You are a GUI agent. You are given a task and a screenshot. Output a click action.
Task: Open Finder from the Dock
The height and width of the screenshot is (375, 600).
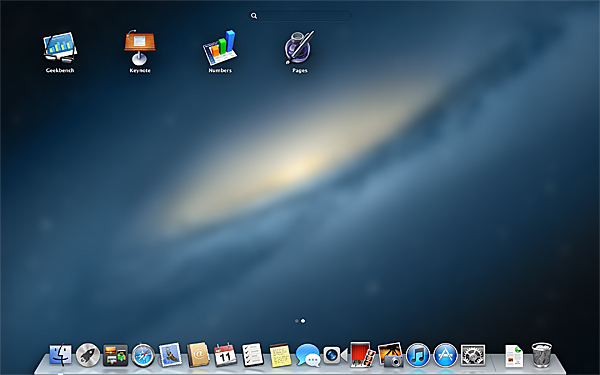[60, 355]
